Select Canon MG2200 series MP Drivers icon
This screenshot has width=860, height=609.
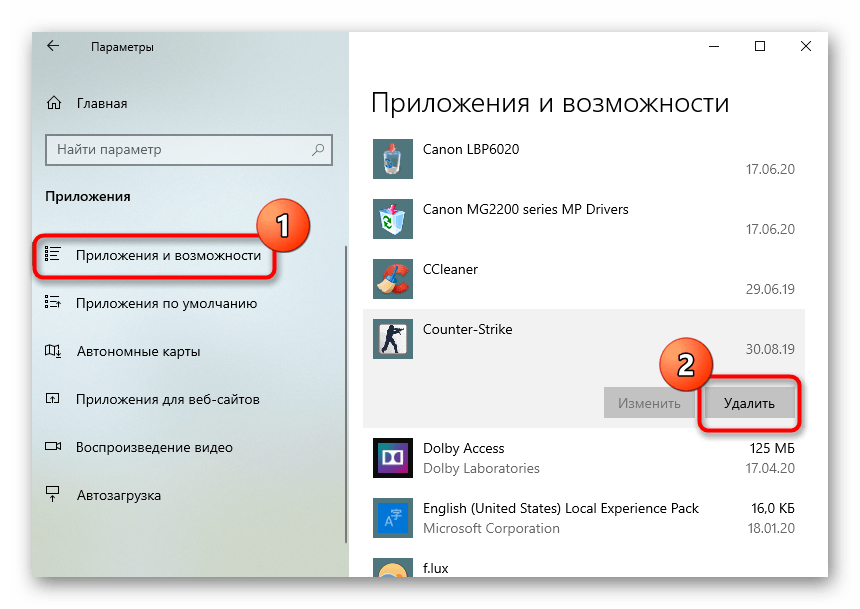392,219
